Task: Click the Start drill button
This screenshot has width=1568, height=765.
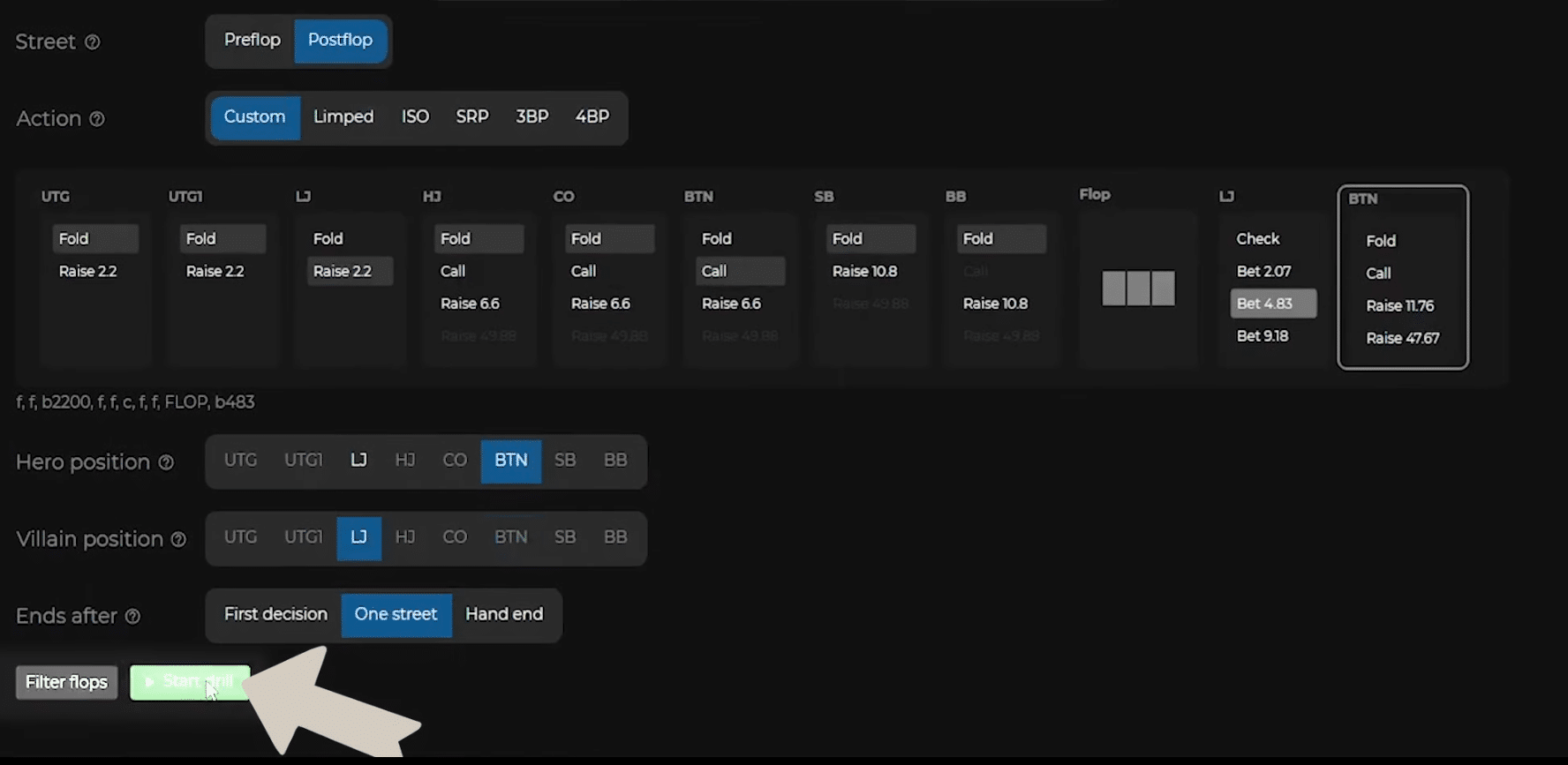Action: coord(190,682)
